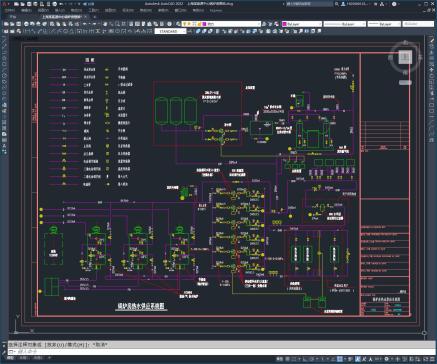Click New in Quick Access toolbar

pyautogui.click(x=17, y=4)
